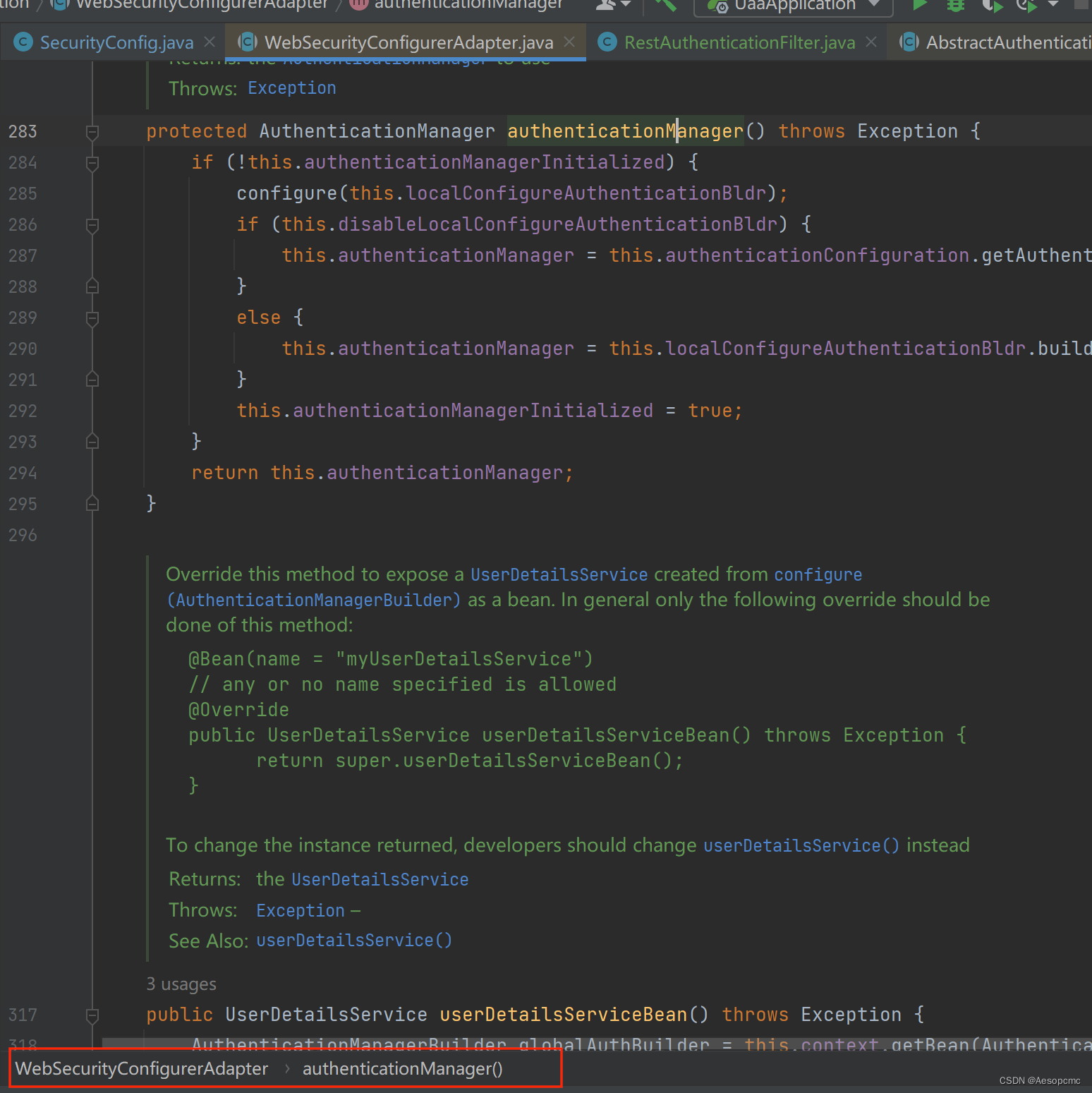The height and width of the screenshot is (1093, 1092).
Task: Click userDetailsServiceBean method name on line 317
Action: pos(564,1015)
